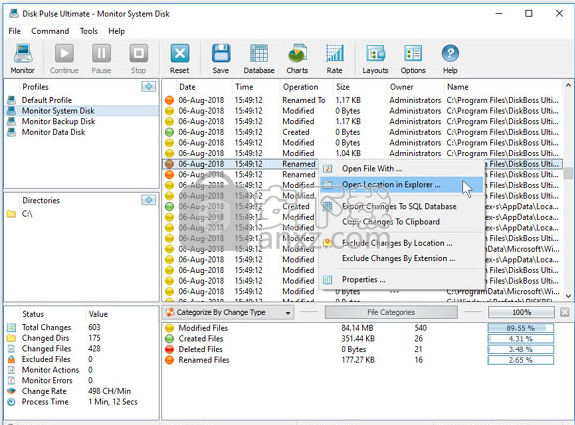575x425 pixels.
Task: Click the 100% button
Action: (x=521, y=312)
